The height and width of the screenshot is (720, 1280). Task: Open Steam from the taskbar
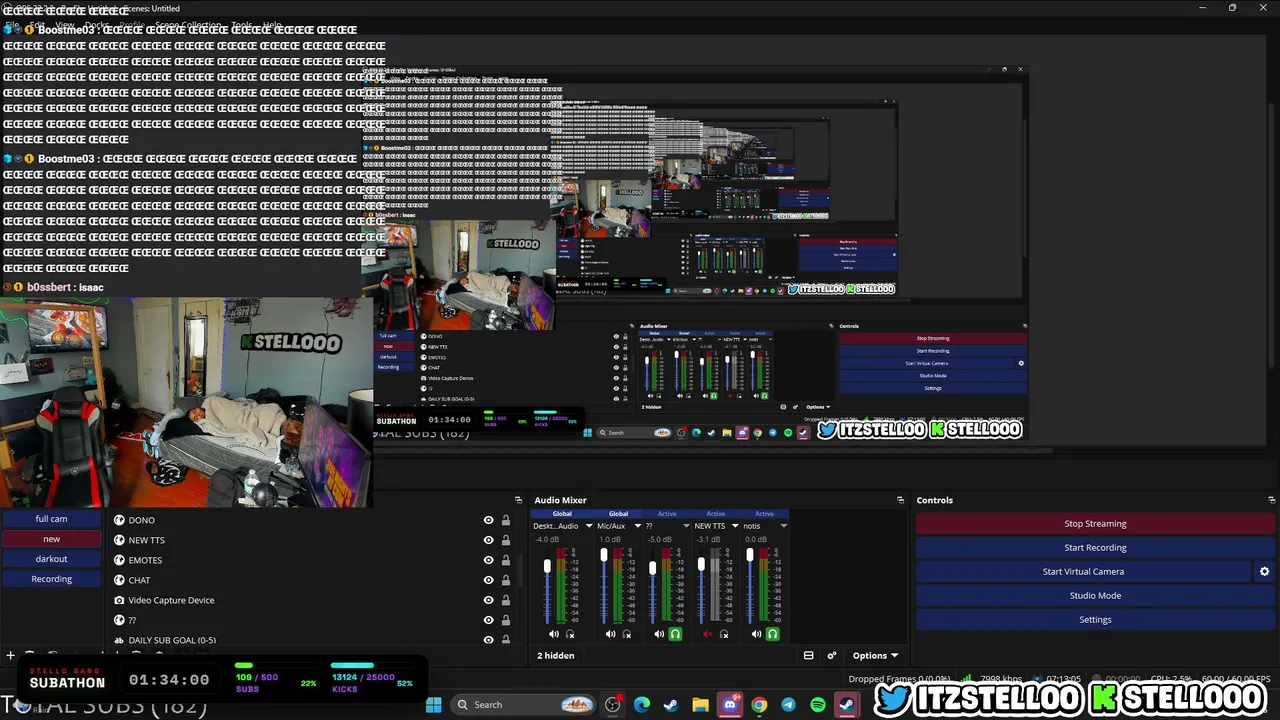coord(671,705)
